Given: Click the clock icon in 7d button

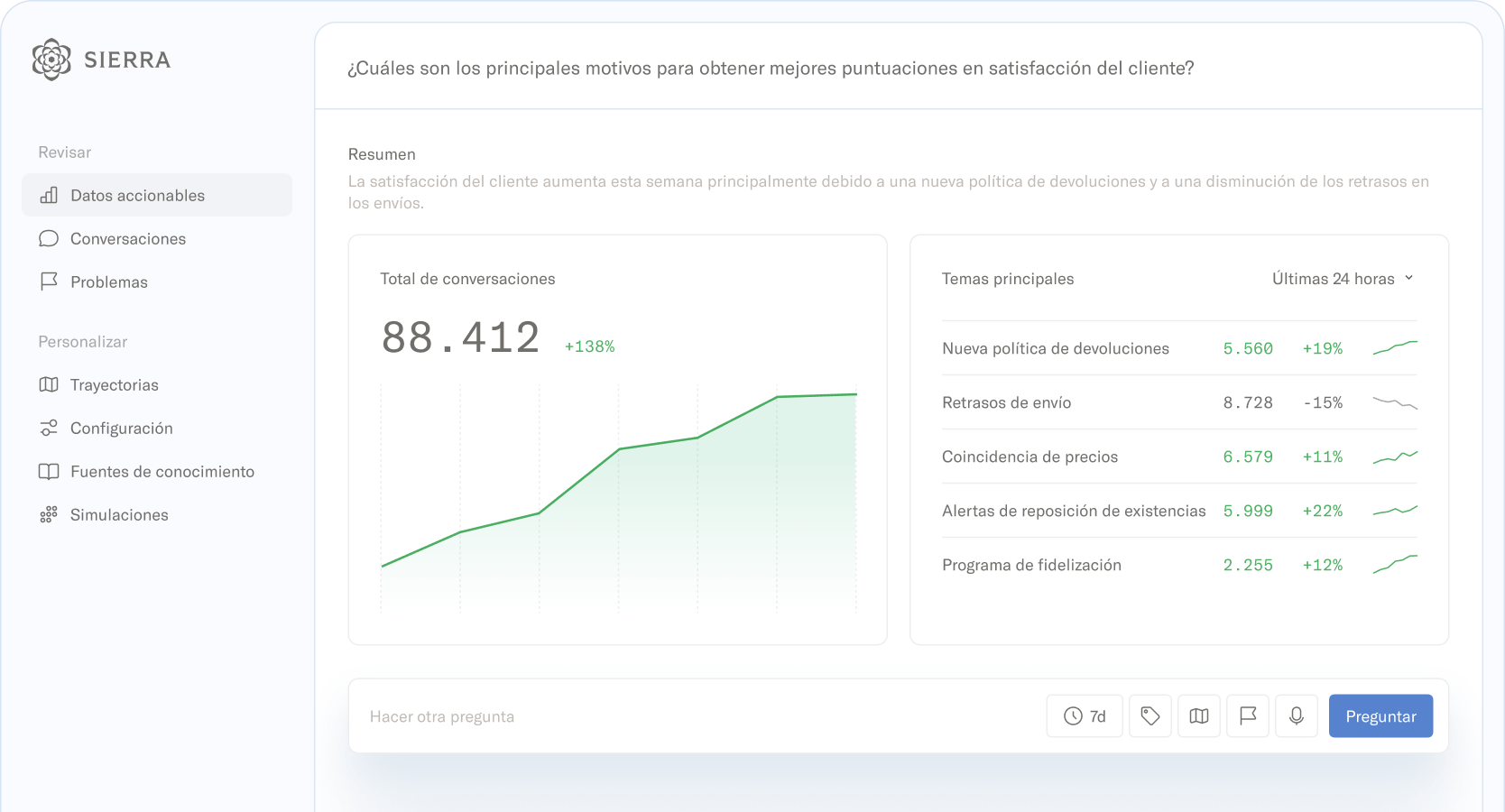Looking at the screenshot, I should point(1073,715).
